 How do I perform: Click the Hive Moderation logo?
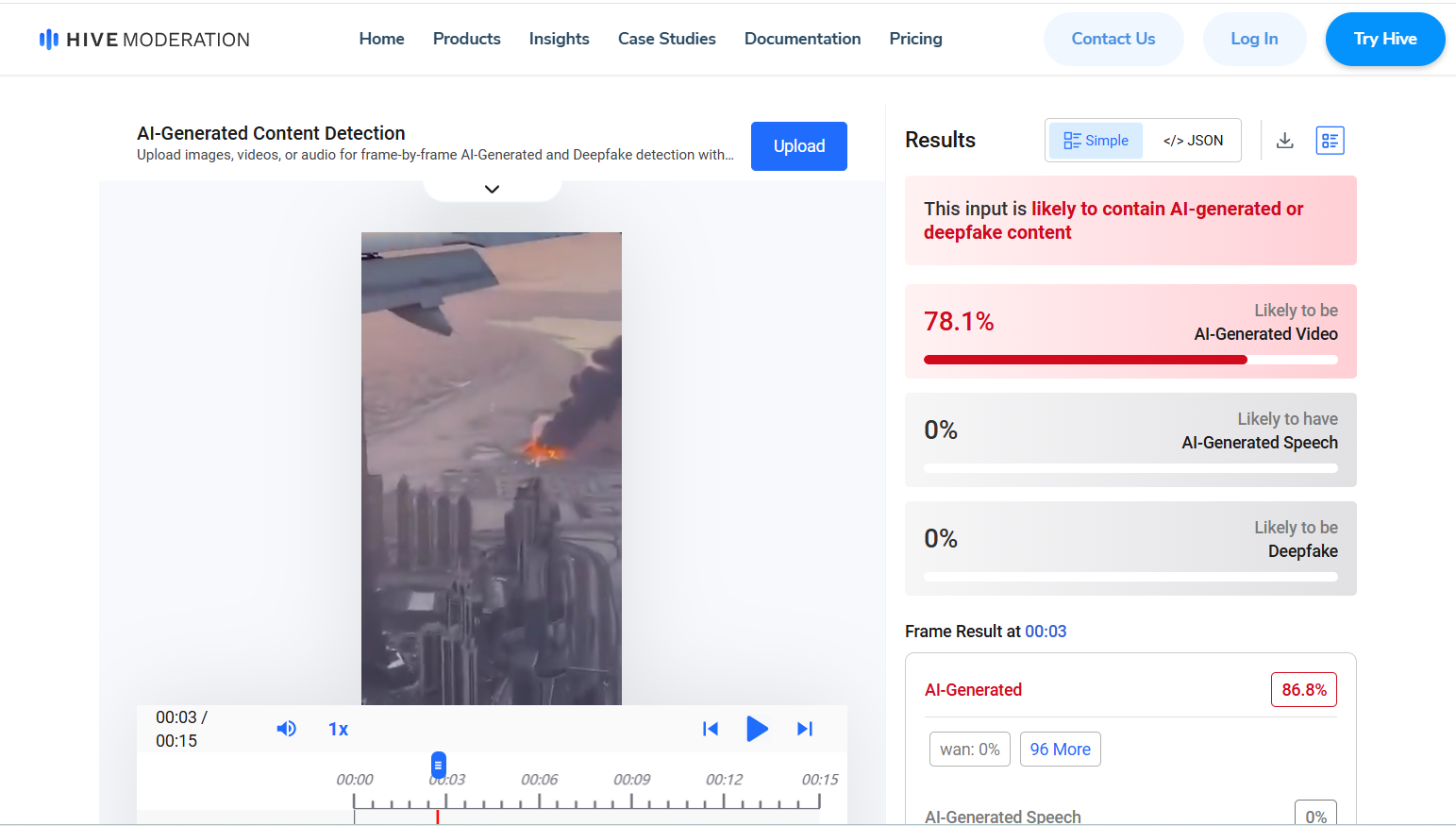pos(144,40)
